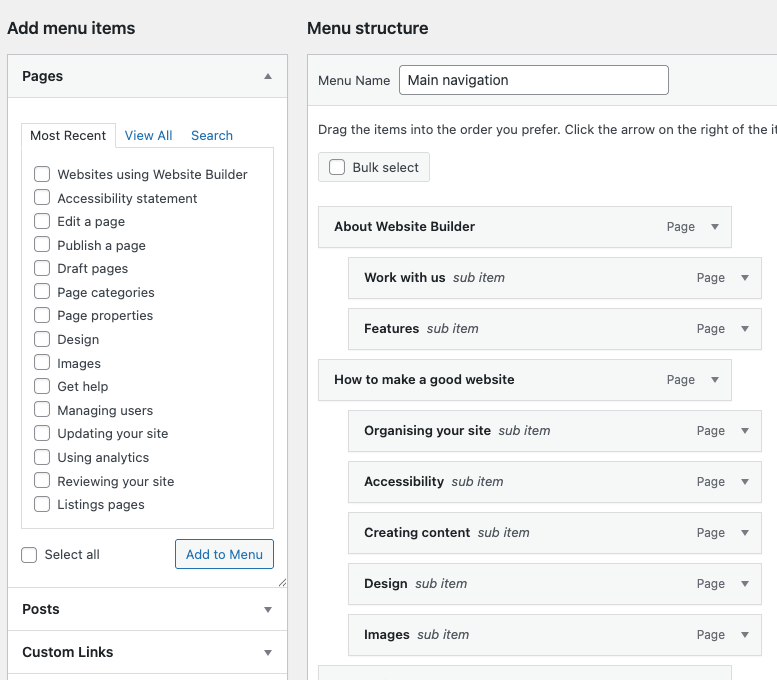Select the Most Recent tab
The image size is (777, 680).
[68, 136]
